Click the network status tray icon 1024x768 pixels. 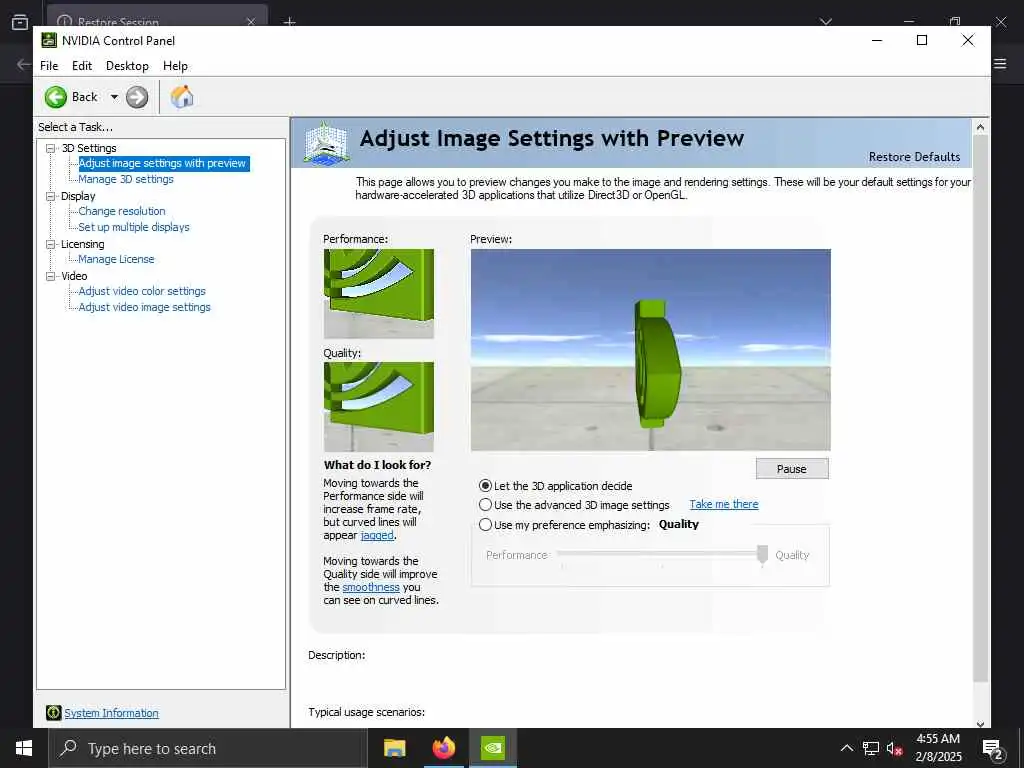point(871,748)
